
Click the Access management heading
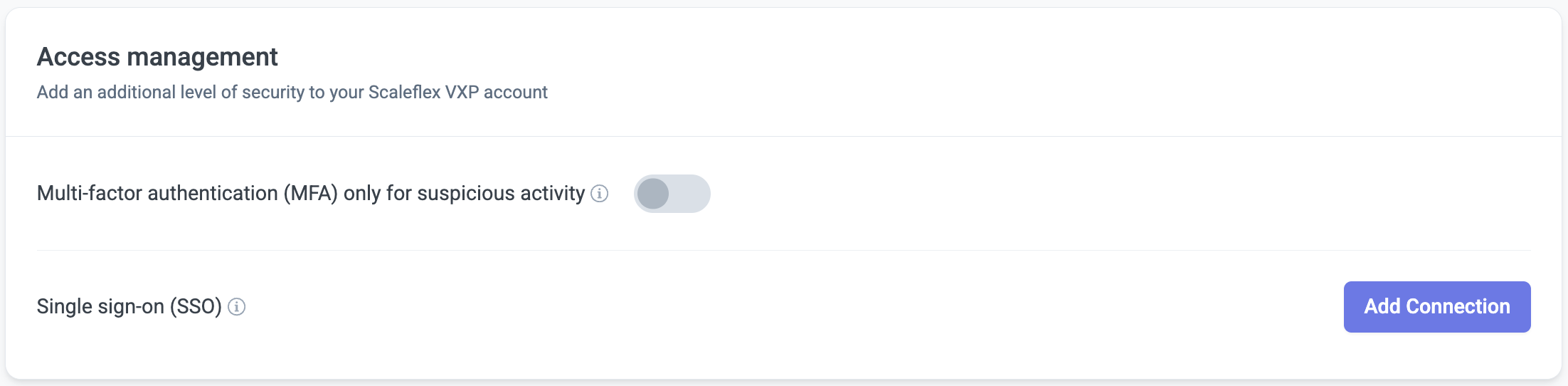click(x=157, y=57)
